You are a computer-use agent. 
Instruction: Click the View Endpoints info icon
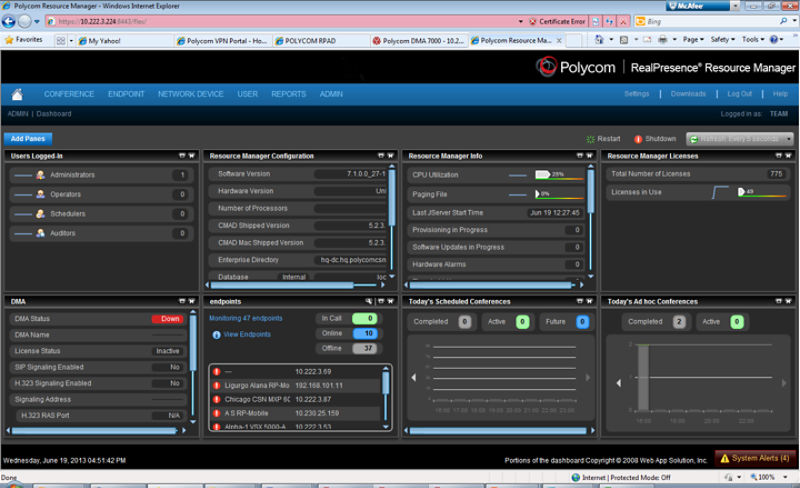click(216, 335)
